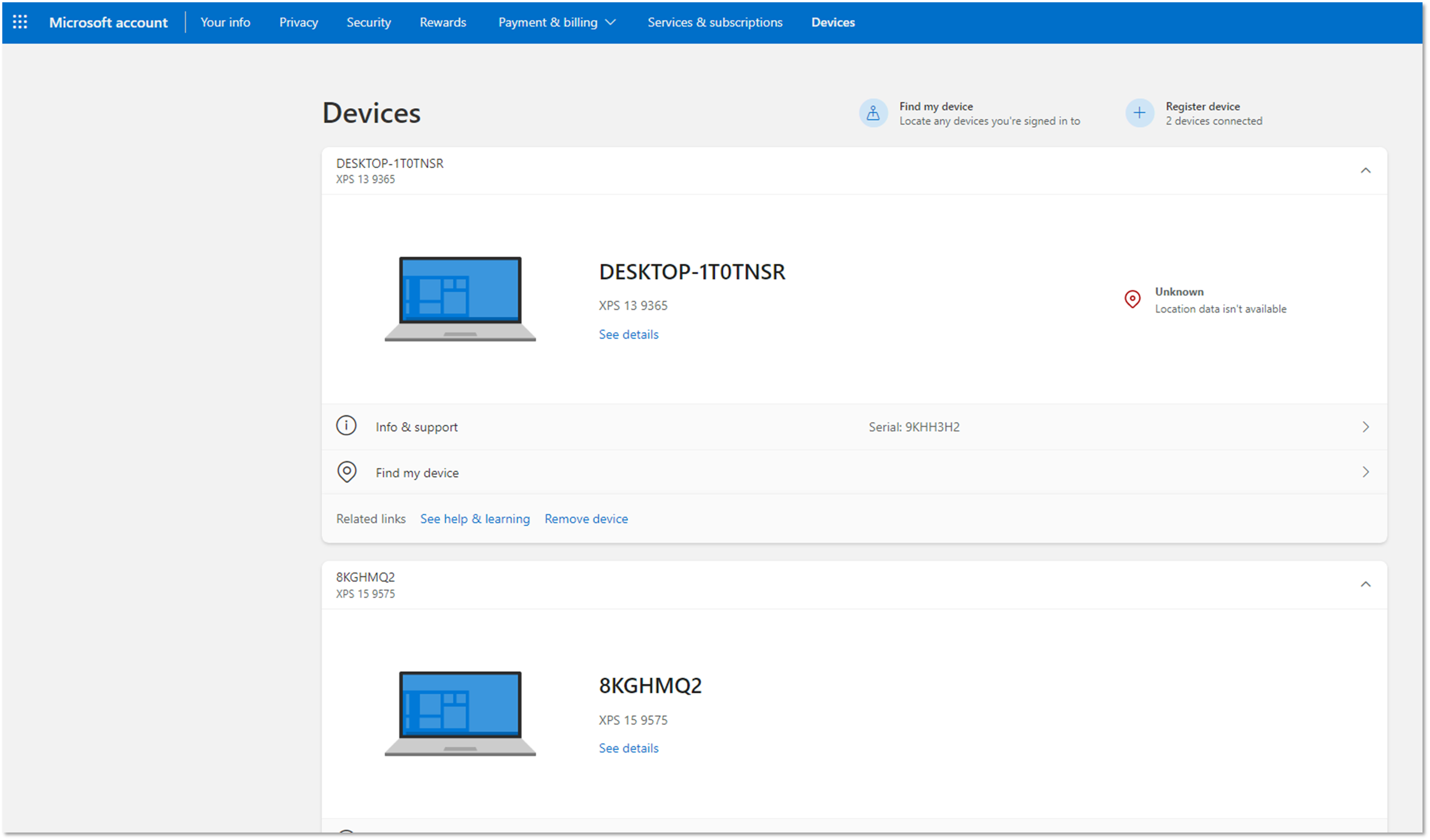Click Remove device link

pyautogui.click(x=586, y=519)
